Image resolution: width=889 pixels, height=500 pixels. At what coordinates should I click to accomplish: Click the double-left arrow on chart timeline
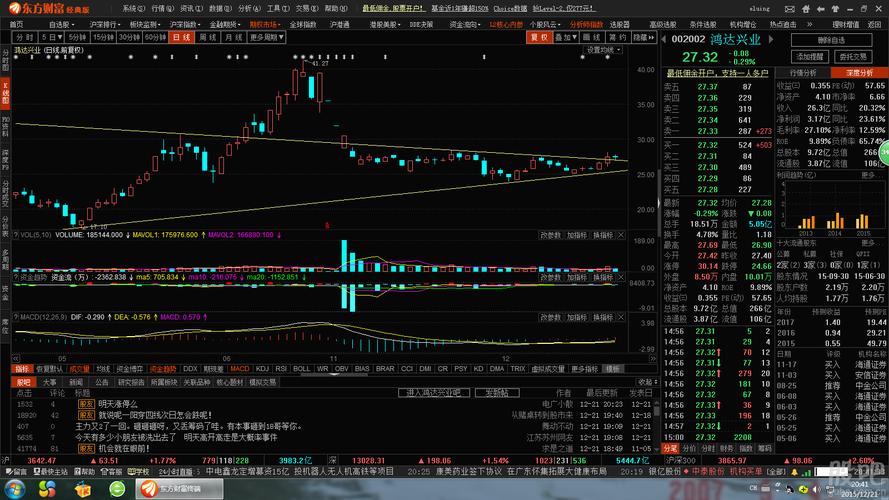pyautogui.click(x=16, y=358)
